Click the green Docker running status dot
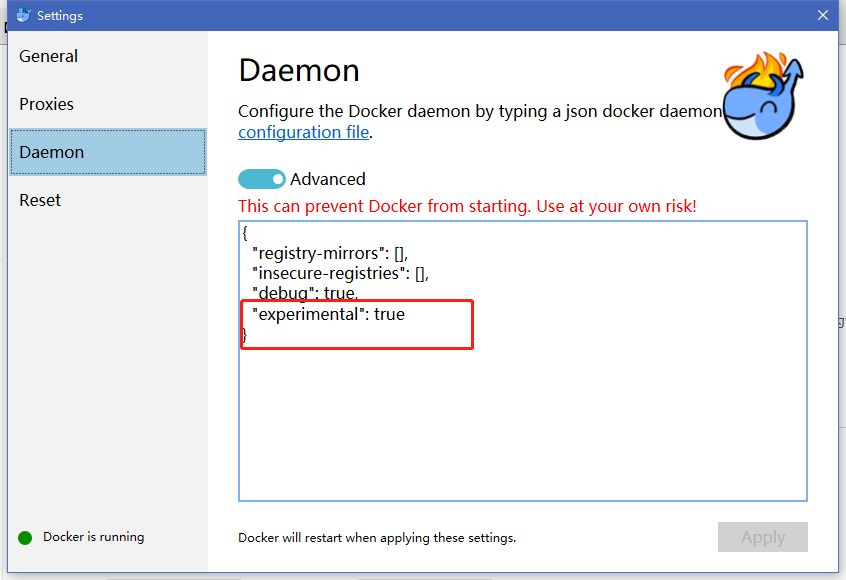This screenshot has height=580, width=846. 24,537
